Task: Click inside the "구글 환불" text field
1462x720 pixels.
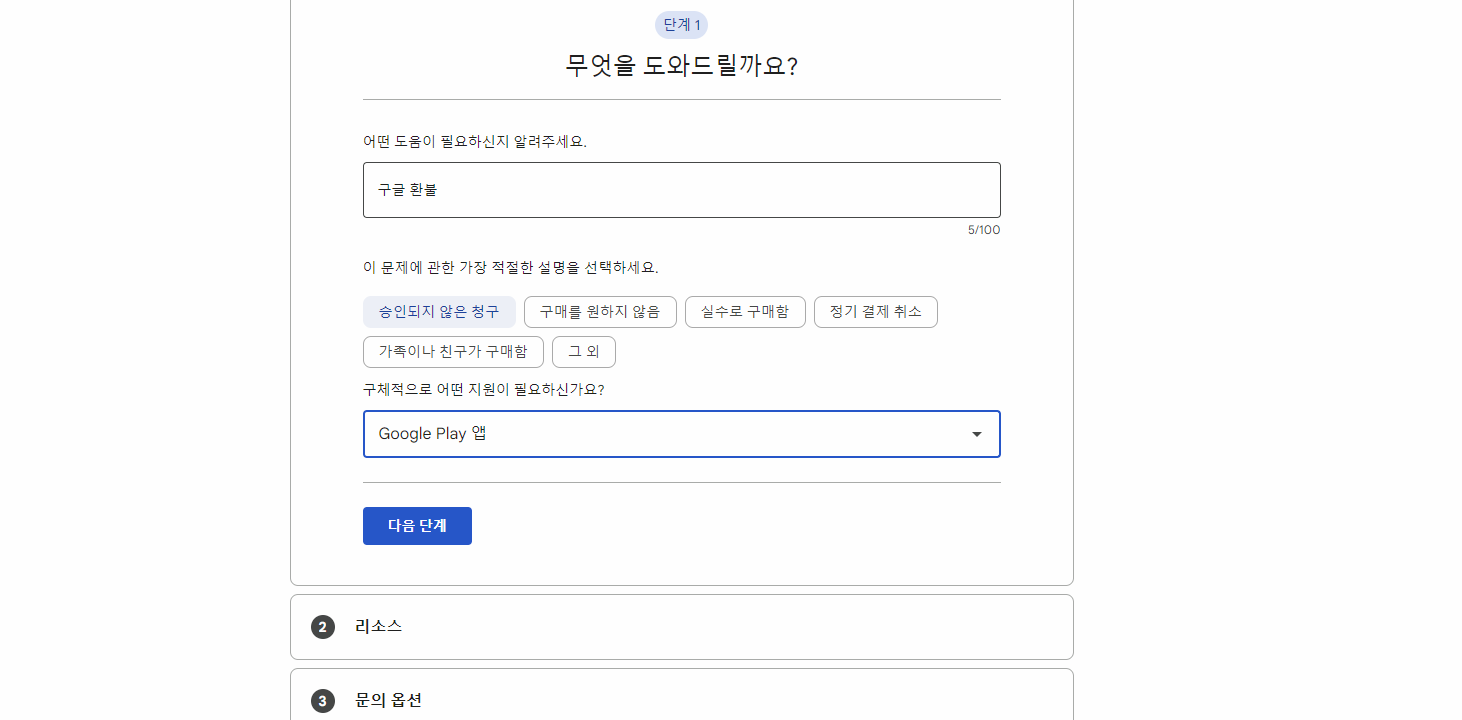Action: tap(681, 189)
